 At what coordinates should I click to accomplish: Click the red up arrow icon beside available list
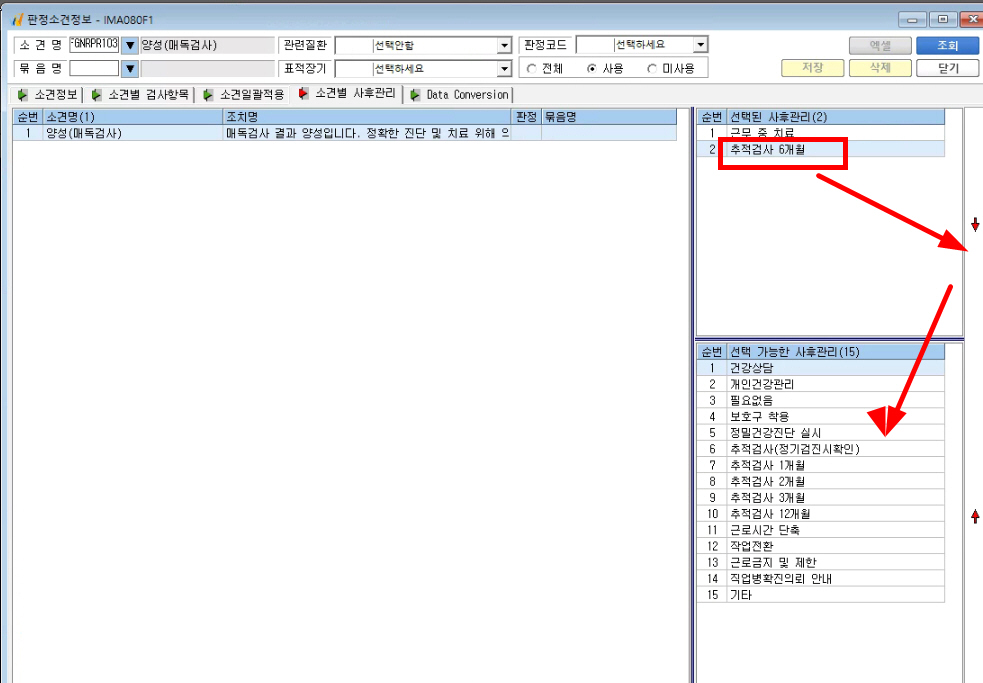(x=975, y=516)
